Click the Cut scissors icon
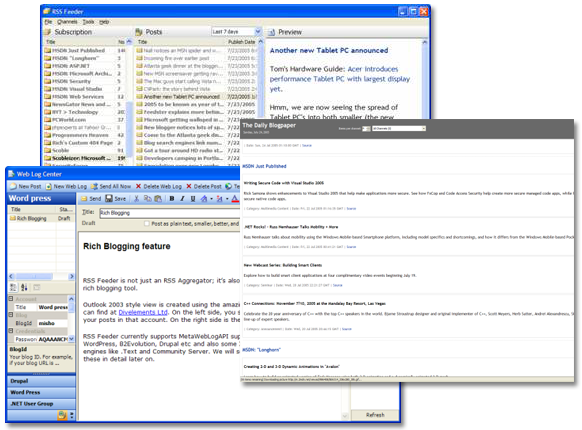Viewport: 582px width, 430px height. 136,199
